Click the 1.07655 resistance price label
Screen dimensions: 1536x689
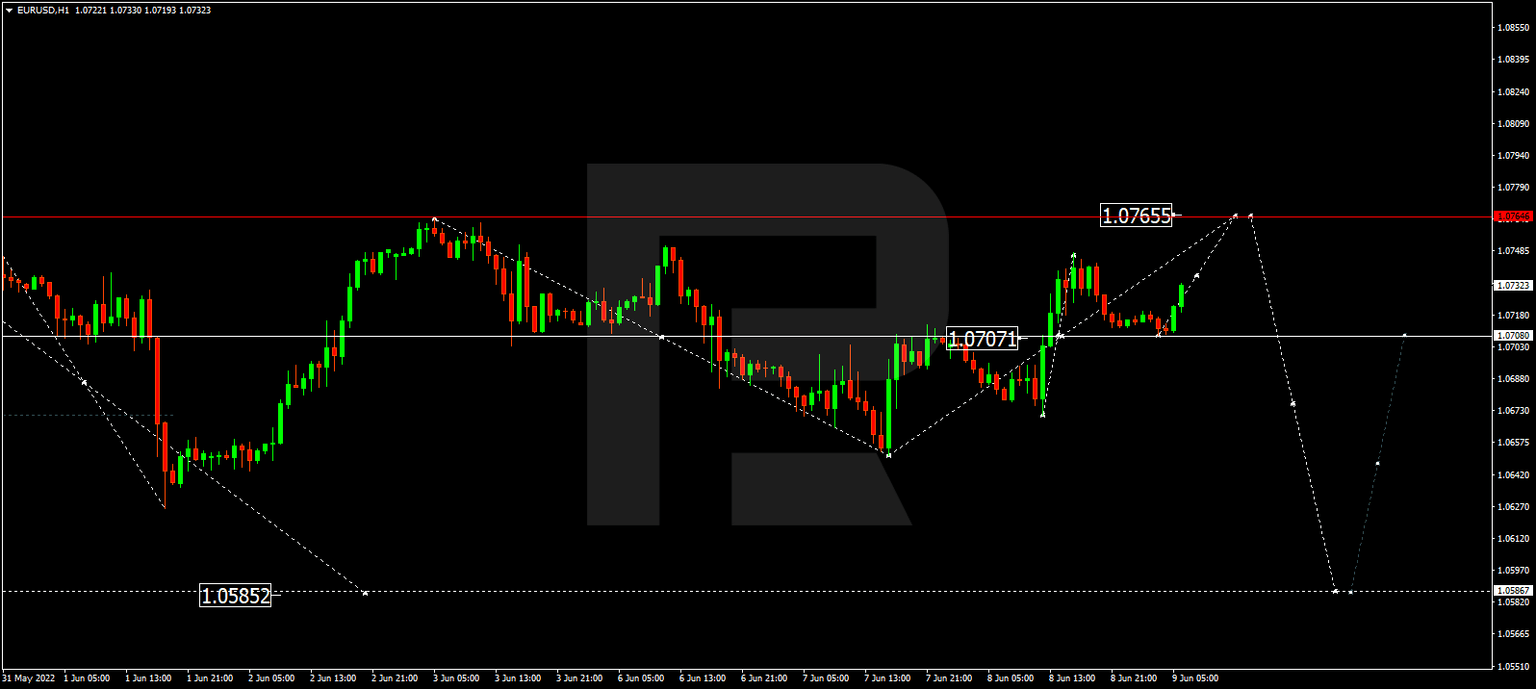click(x=1136, y=214)
